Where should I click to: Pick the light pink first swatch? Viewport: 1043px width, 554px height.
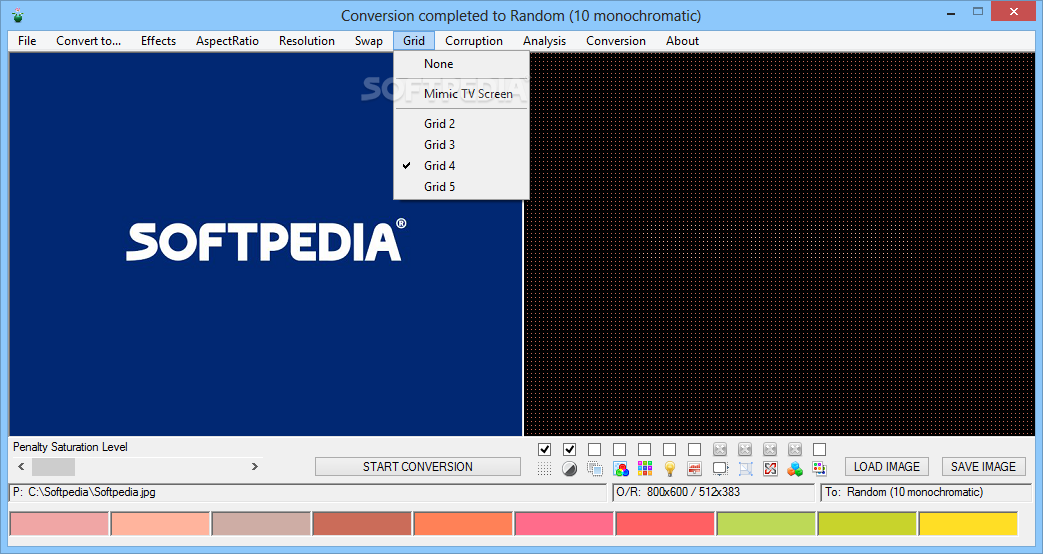point(59,524)
